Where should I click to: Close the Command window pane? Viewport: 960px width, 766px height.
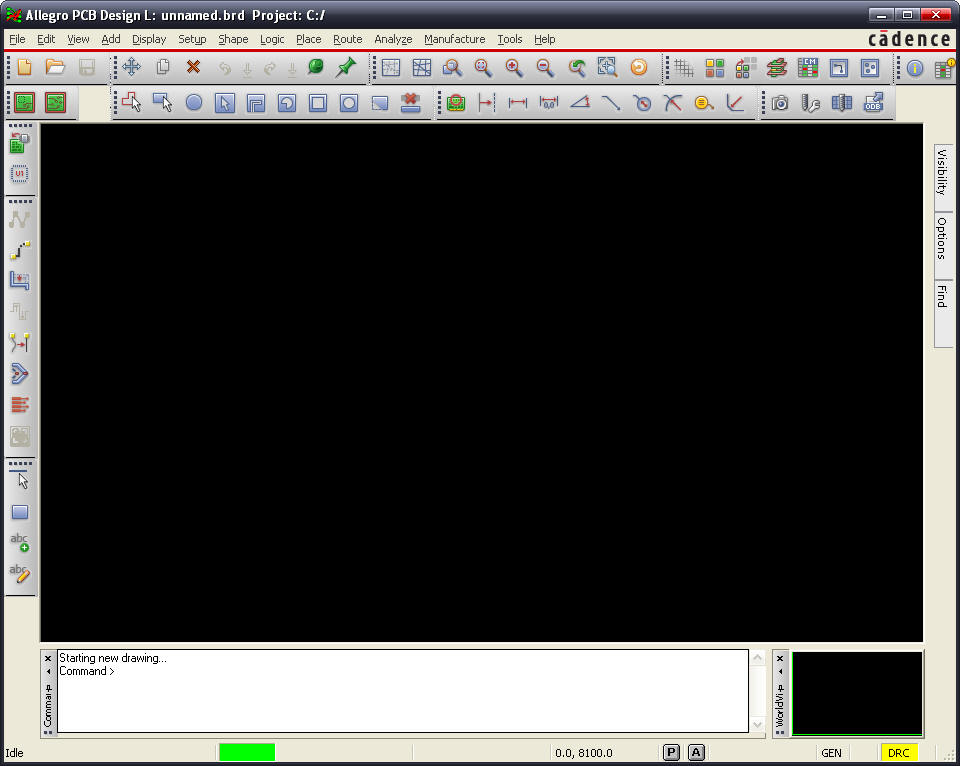(x=48, y=659)
